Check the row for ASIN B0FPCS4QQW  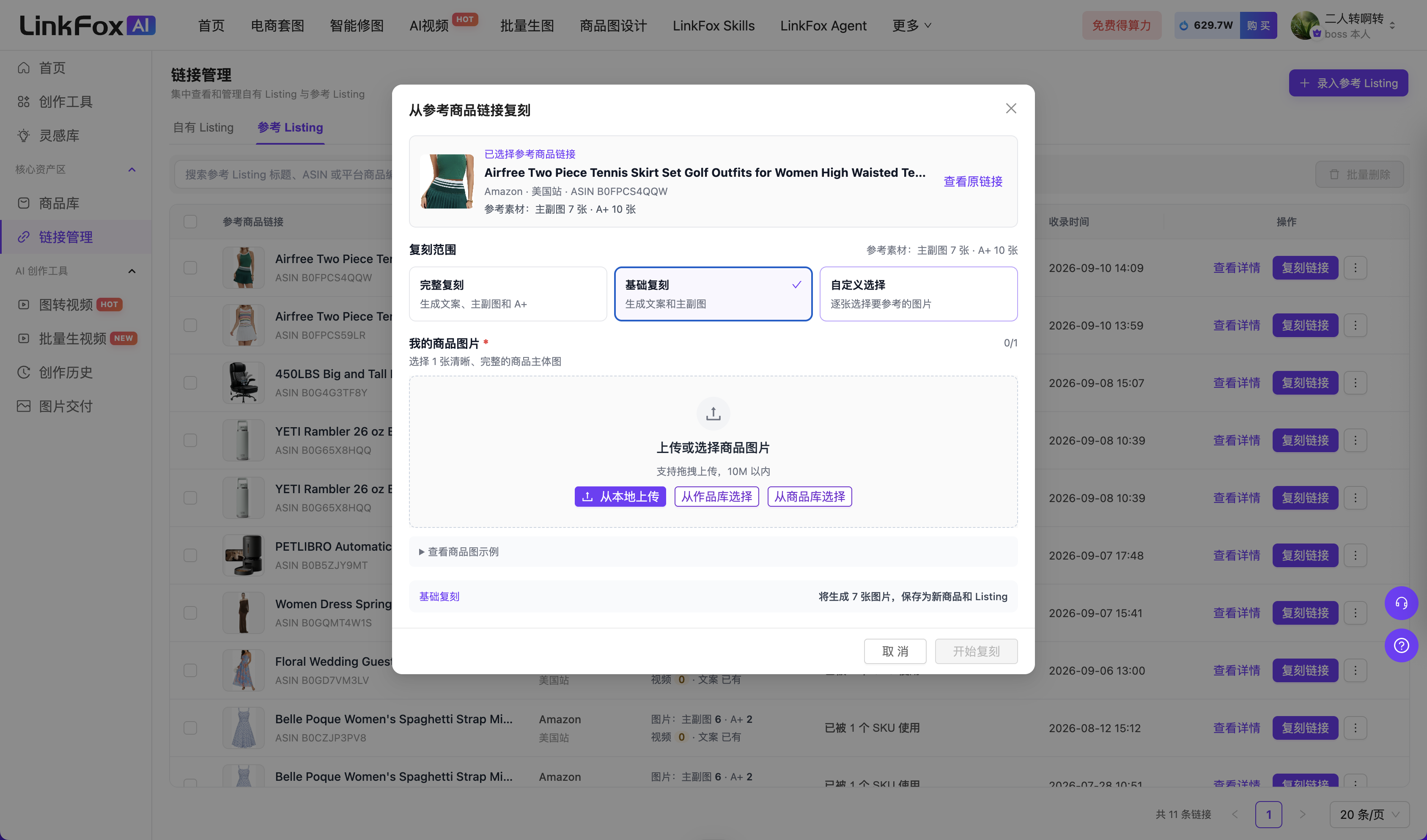point(190,268)
